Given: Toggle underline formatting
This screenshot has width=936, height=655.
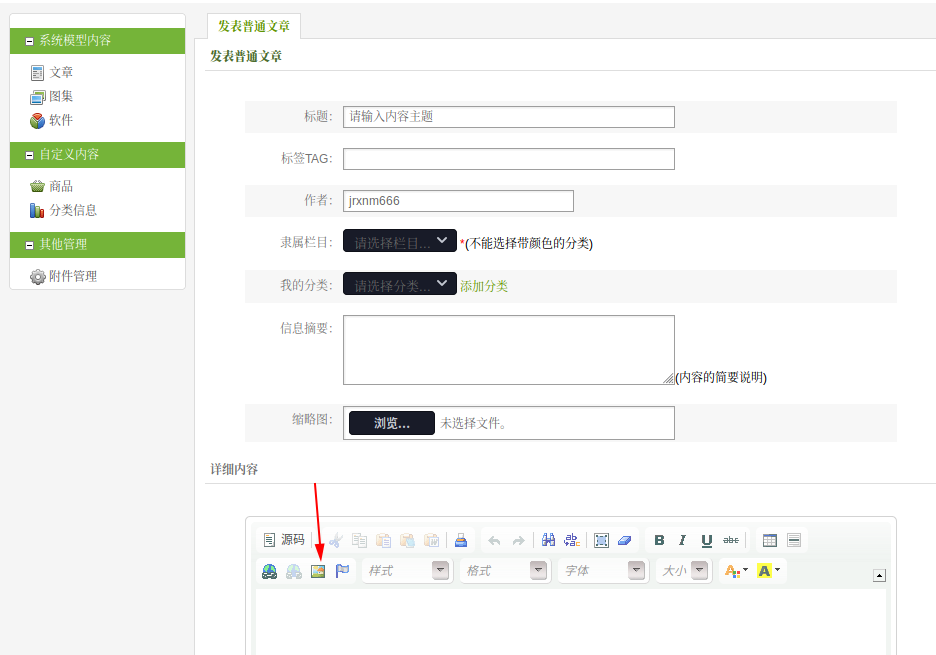Looking at the screenshot, I should tap(707, 540).
